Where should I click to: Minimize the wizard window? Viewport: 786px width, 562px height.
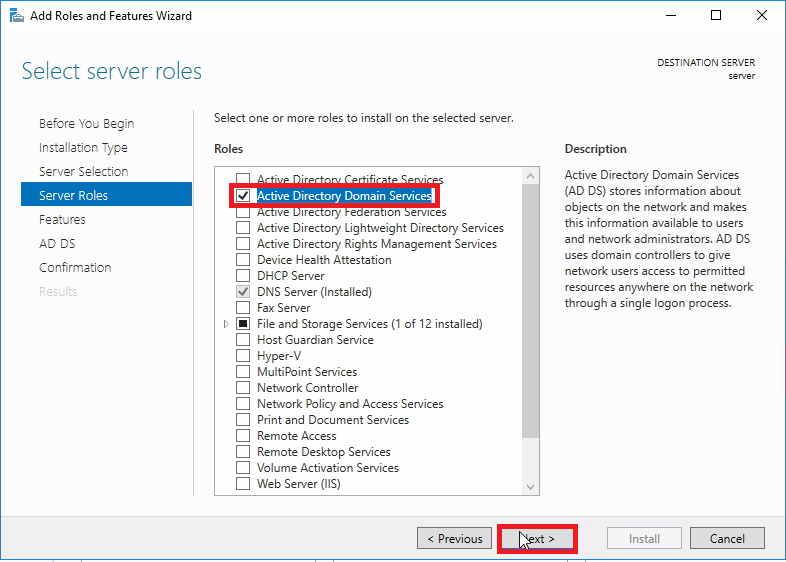pos(671,16)
